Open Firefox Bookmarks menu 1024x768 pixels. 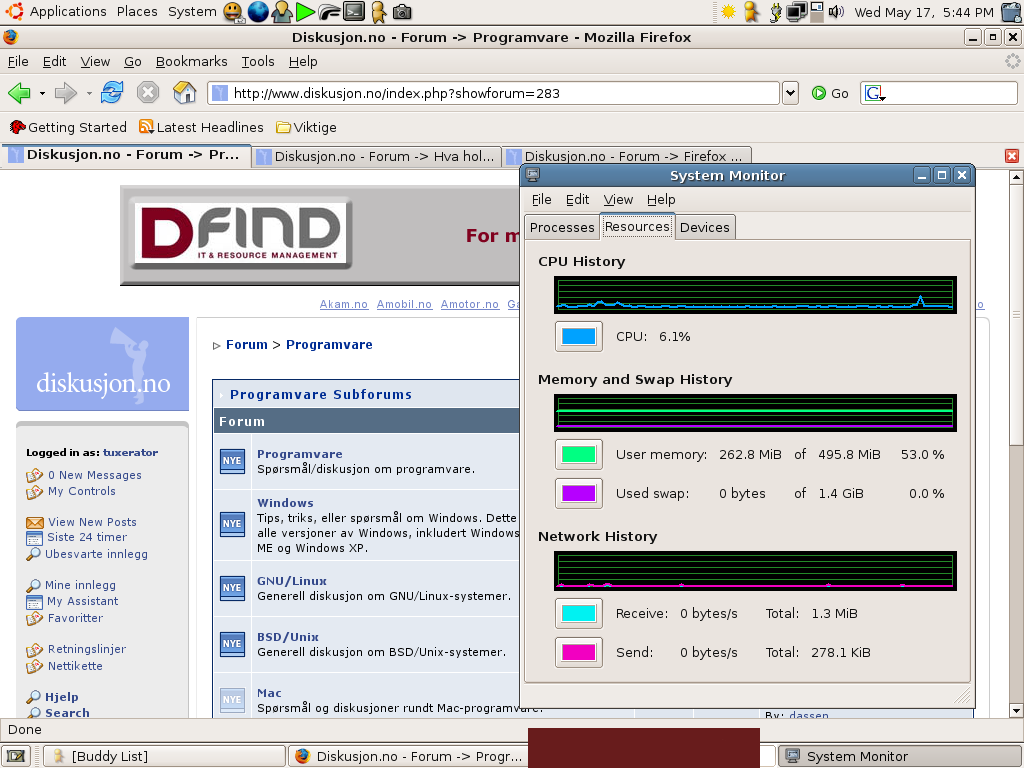(191, 61)
